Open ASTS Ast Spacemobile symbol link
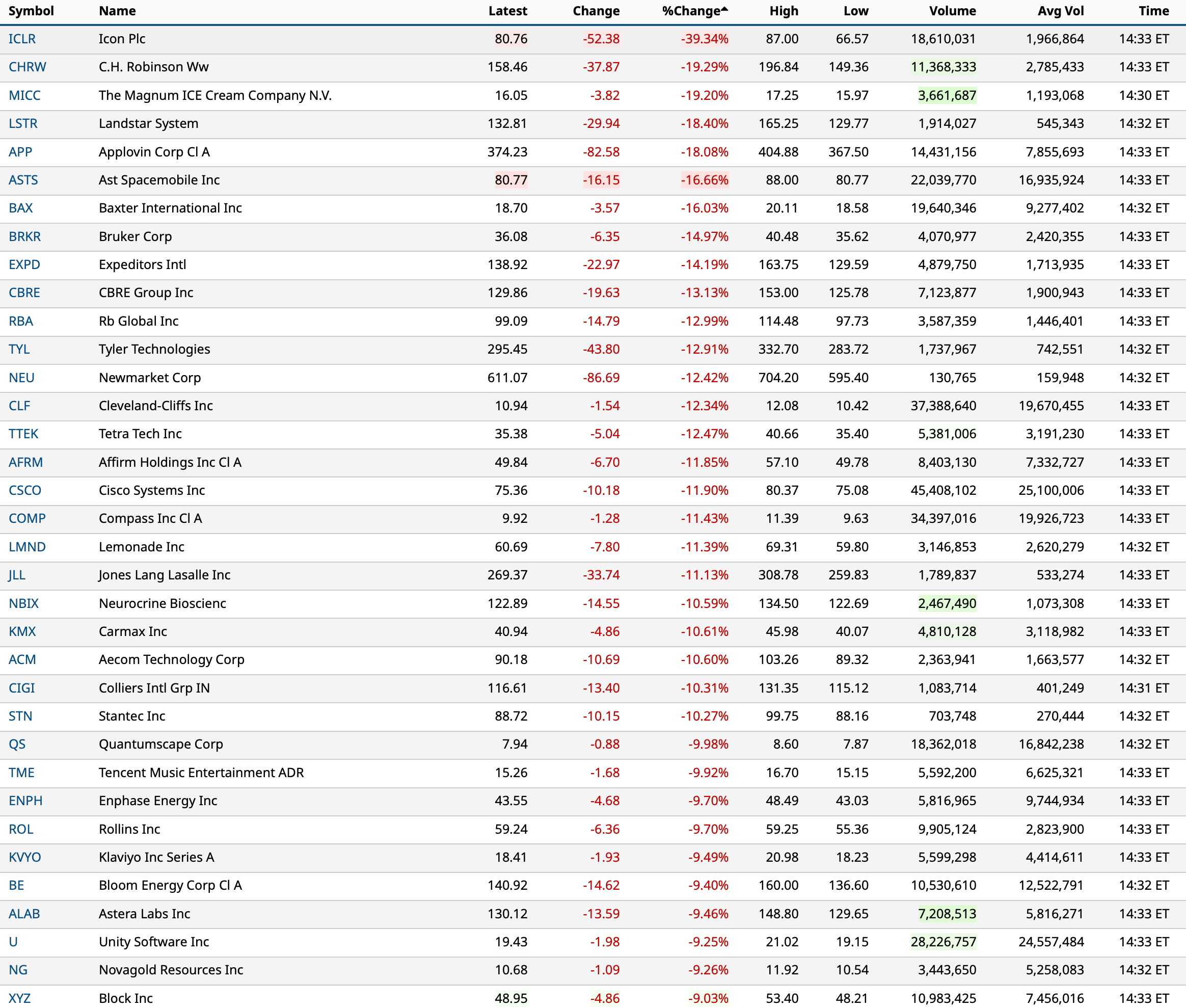 pos(23,180)
